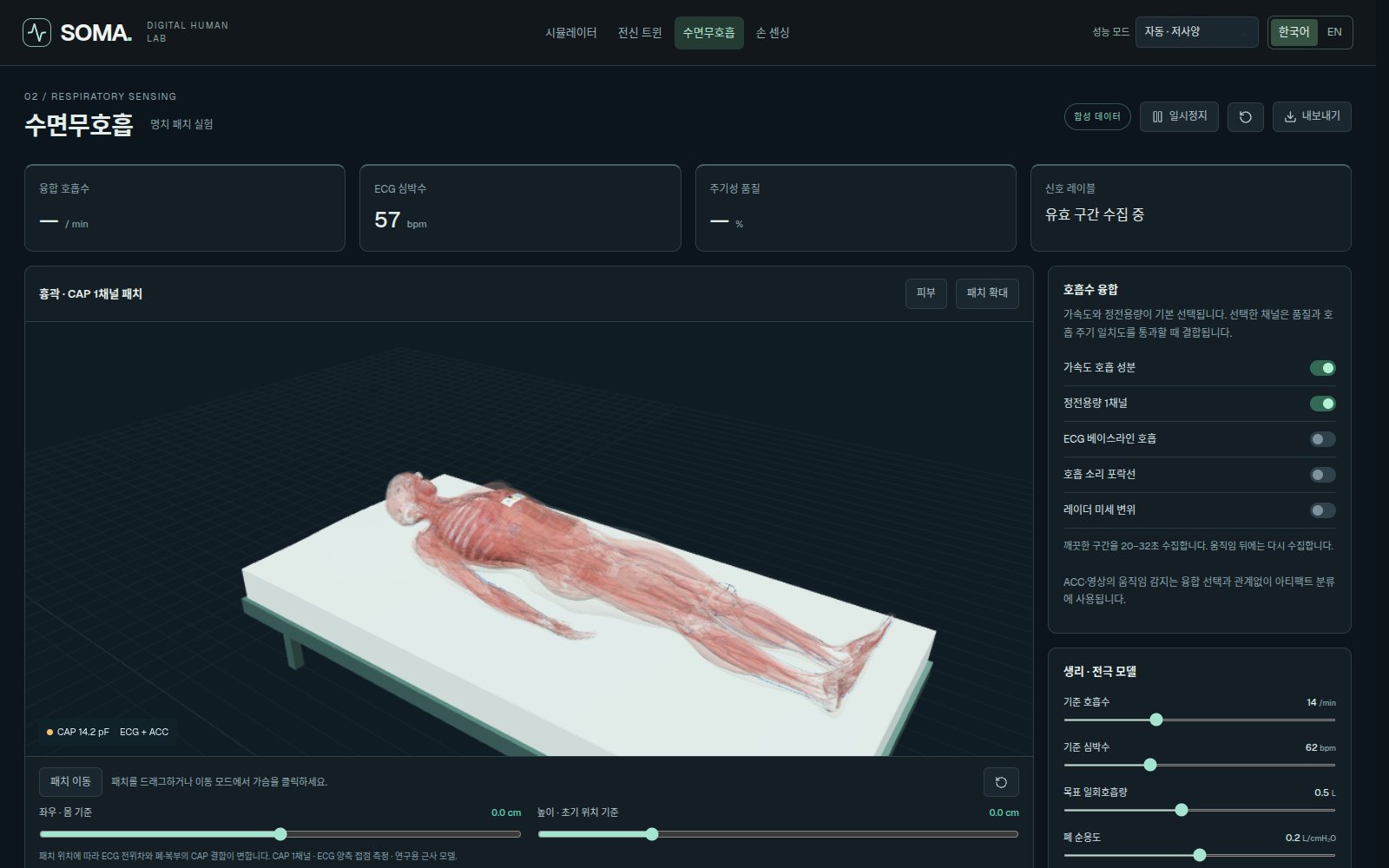Screen dimensions: 1389x868
Task: Reset patch position with the refresh icon
Action: 1001,782
